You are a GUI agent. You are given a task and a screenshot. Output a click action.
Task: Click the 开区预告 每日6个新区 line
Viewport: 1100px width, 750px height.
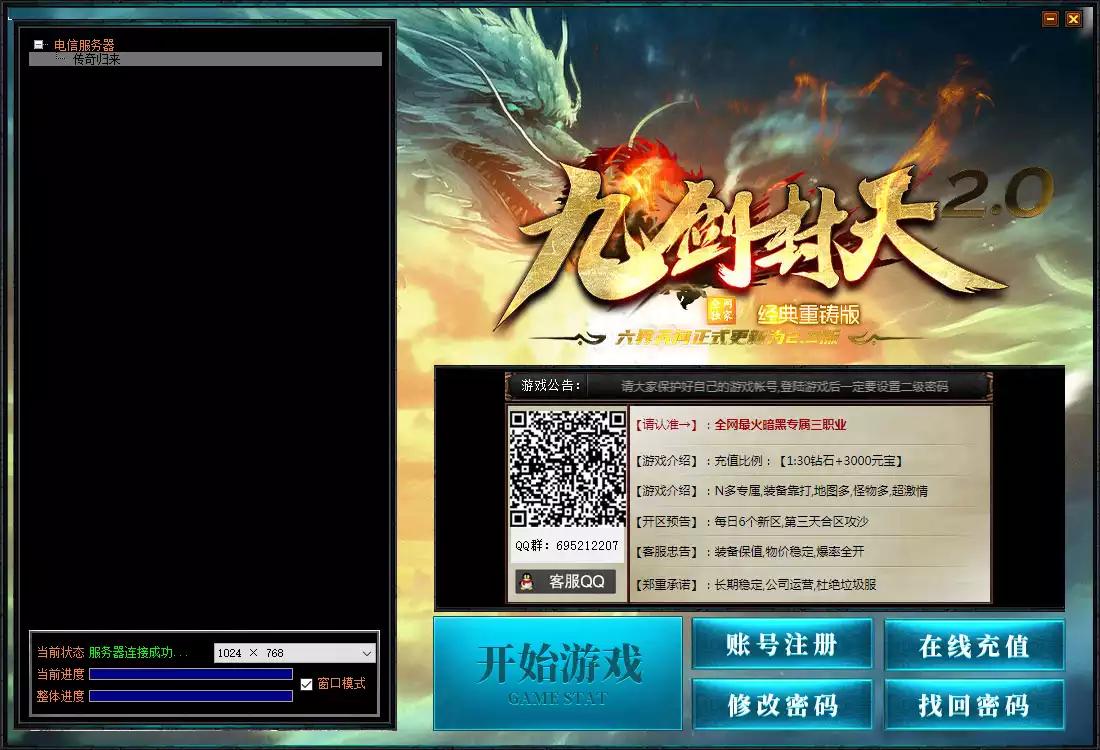[751, 522]
